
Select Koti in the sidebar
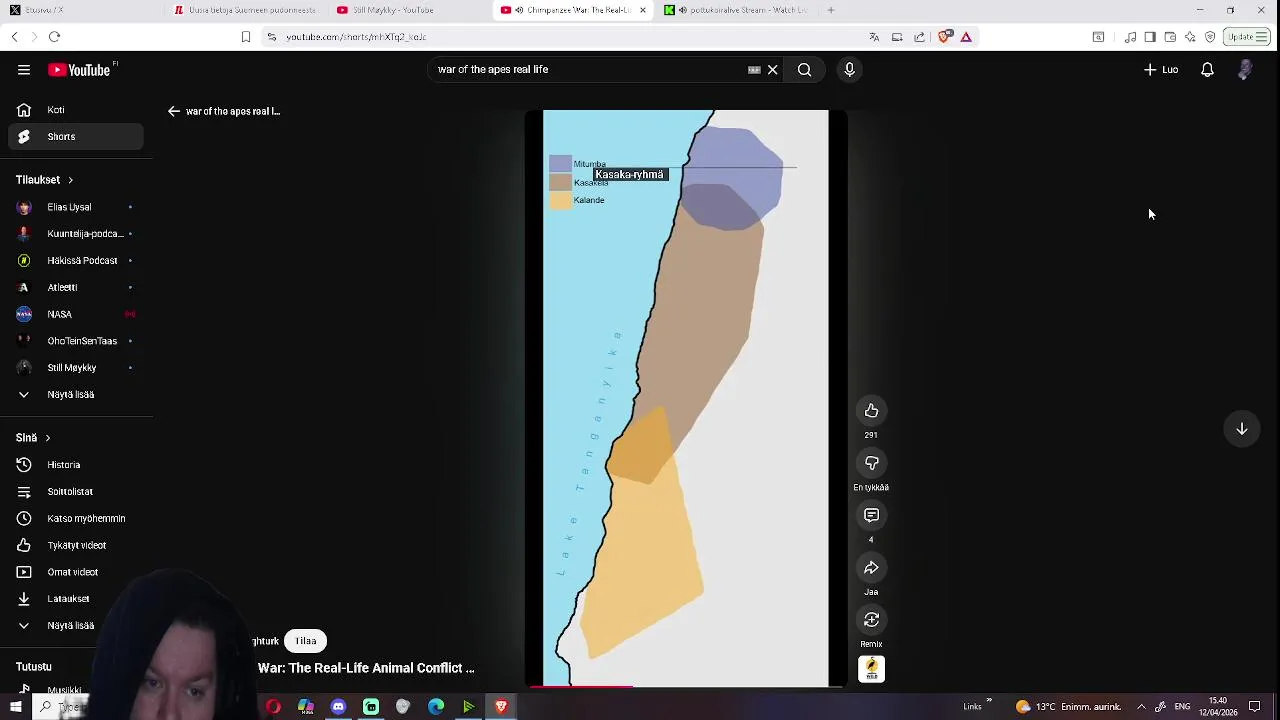coord(76,110)
